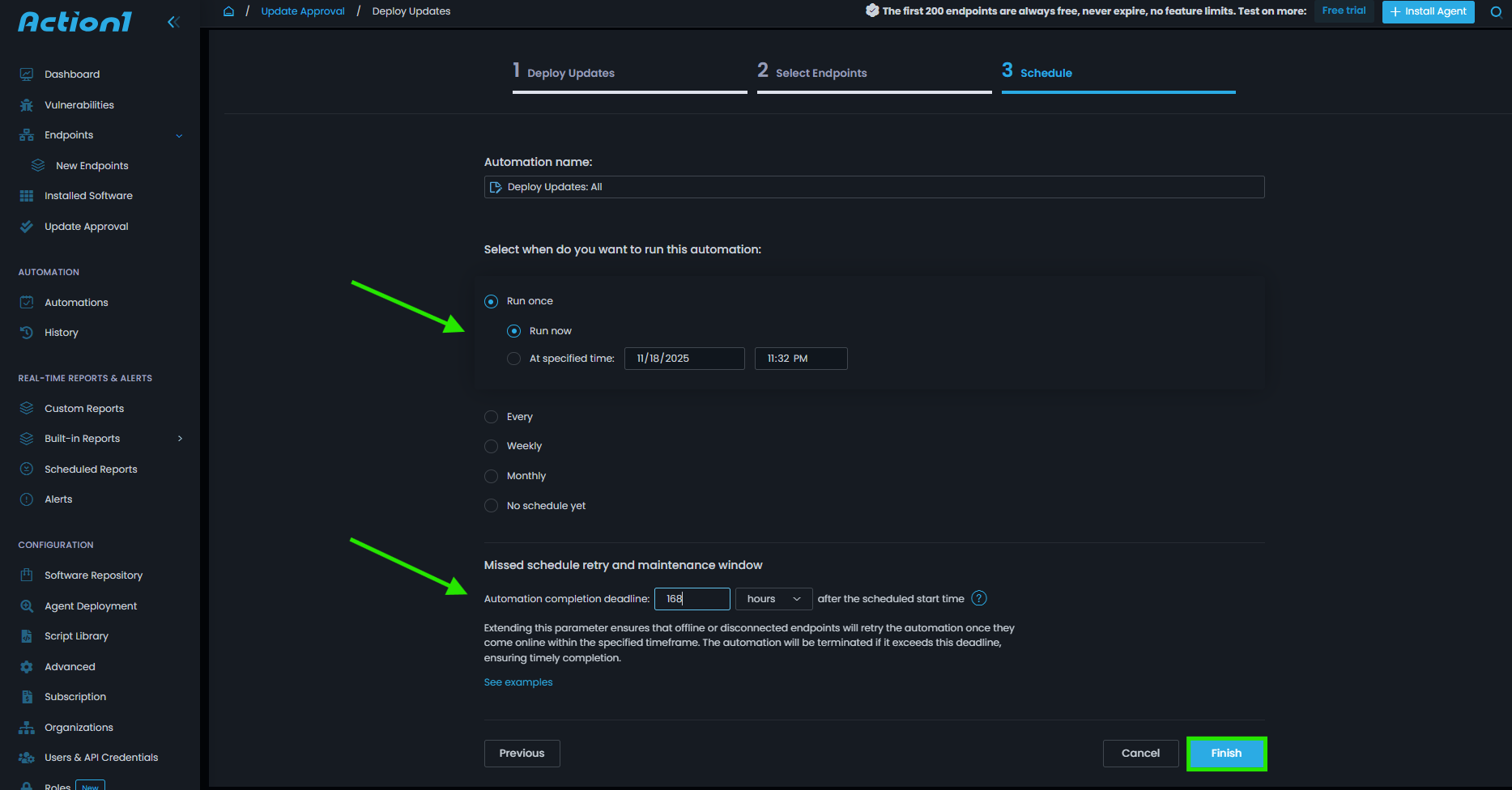Viewport: 1512px width, 790px height.
Task: Switch to Select Endpoints step
Action: pyautogui.click(x=820, y=73)
